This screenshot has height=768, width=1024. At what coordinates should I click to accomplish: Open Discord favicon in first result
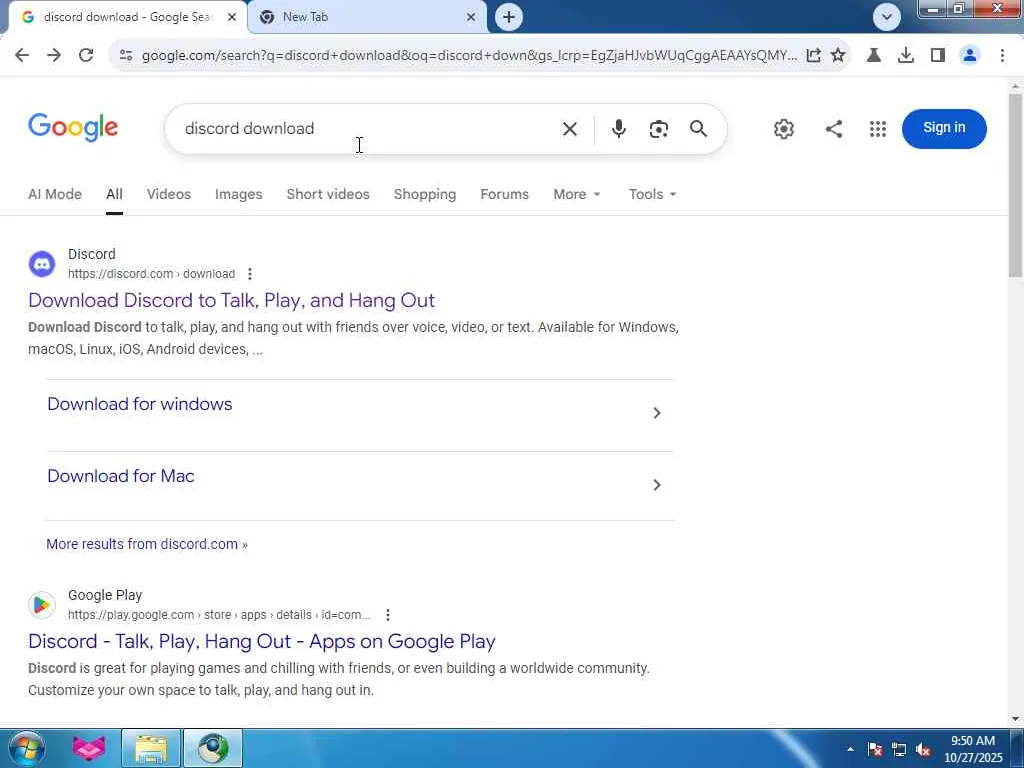coord(42,264)
